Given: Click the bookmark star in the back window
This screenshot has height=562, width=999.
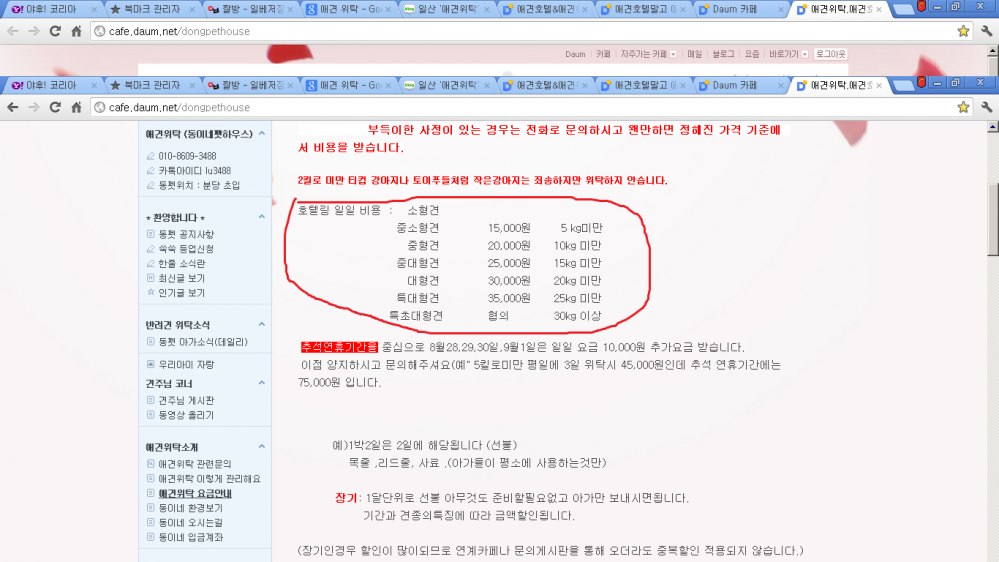Looking at the screenshot, I should 963,31.
